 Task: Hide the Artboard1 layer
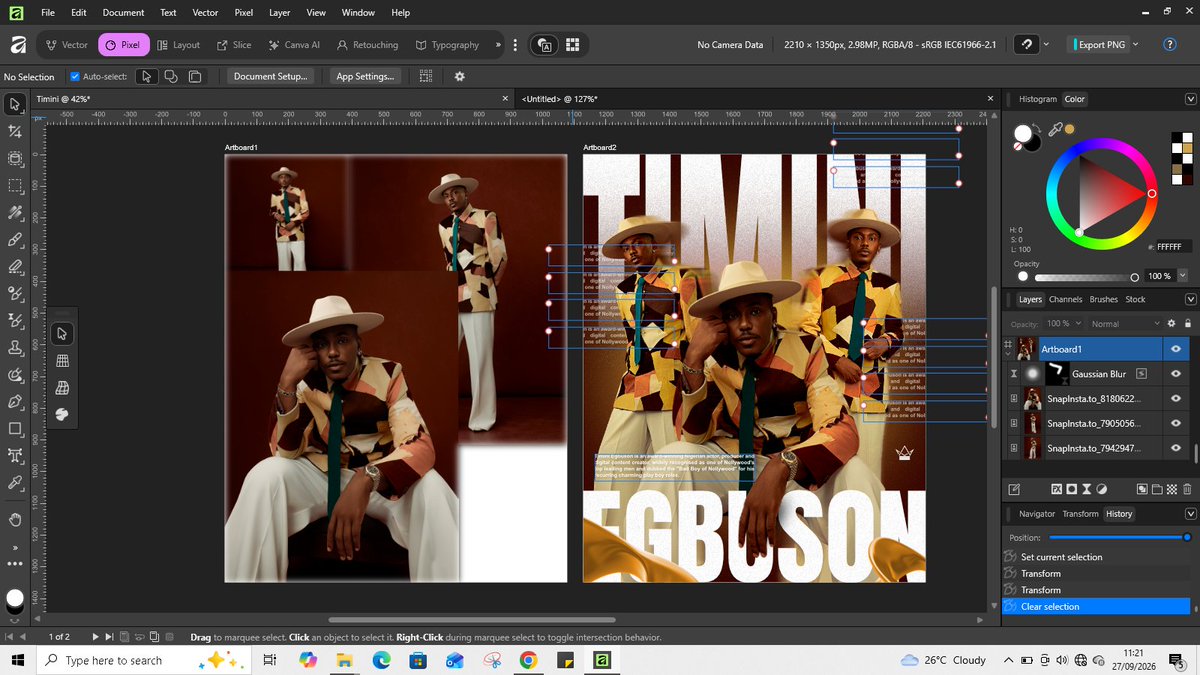tap(1176, 349)
